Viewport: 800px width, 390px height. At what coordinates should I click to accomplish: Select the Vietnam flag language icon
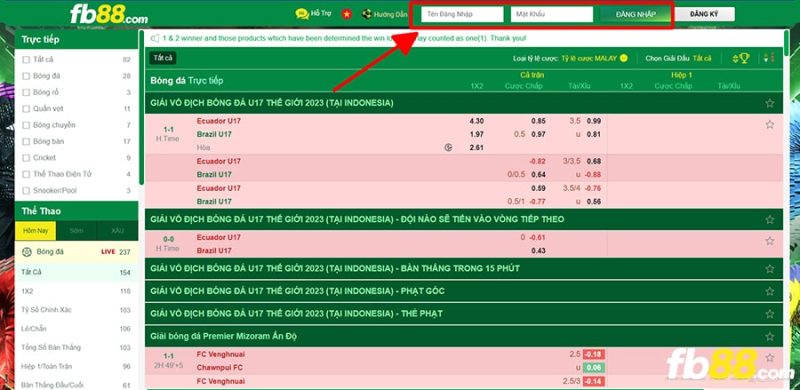click(347, 14)
